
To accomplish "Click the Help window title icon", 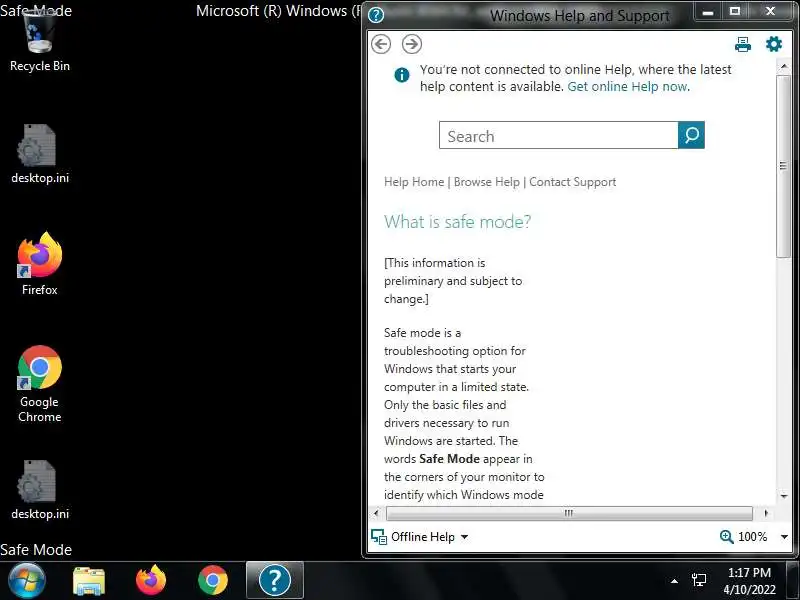I will 376,15.
